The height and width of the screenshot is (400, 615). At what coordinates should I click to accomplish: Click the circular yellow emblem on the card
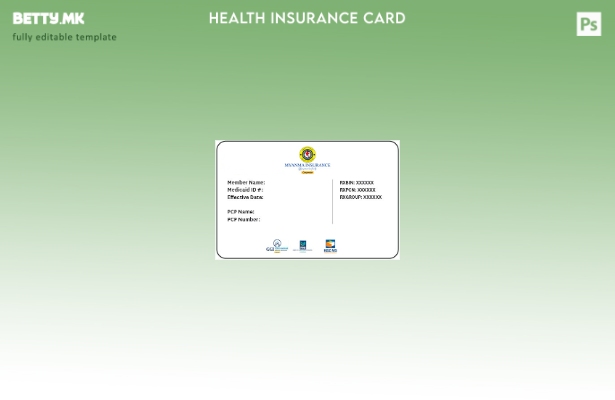307,155
